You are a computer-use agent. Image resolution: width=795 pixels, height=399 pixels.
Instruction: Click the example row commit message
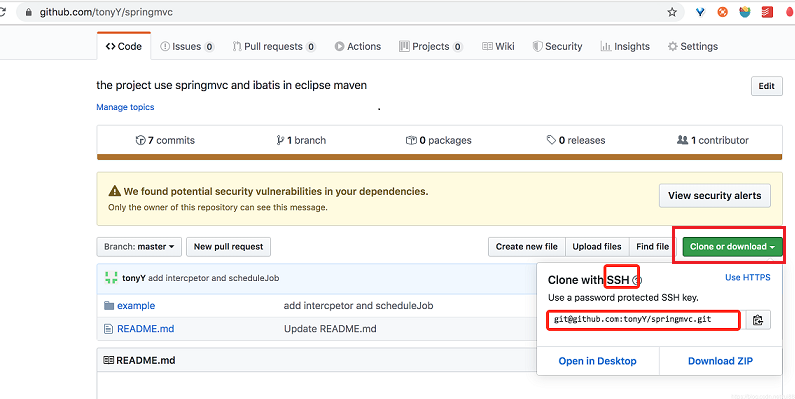(358, 306)
